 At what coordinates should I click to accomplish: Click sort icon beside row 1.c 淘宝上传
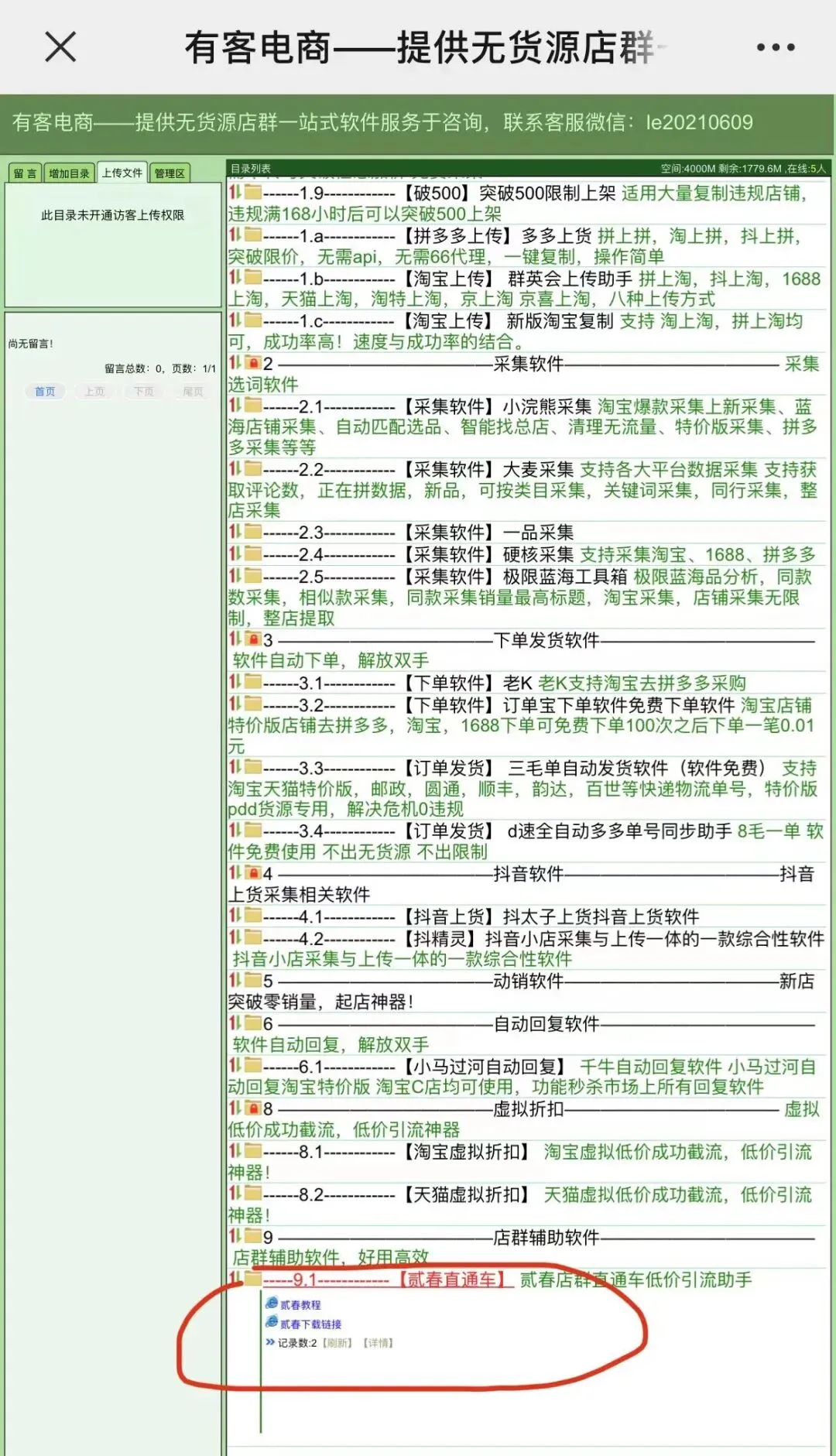[x=235, y=320]
